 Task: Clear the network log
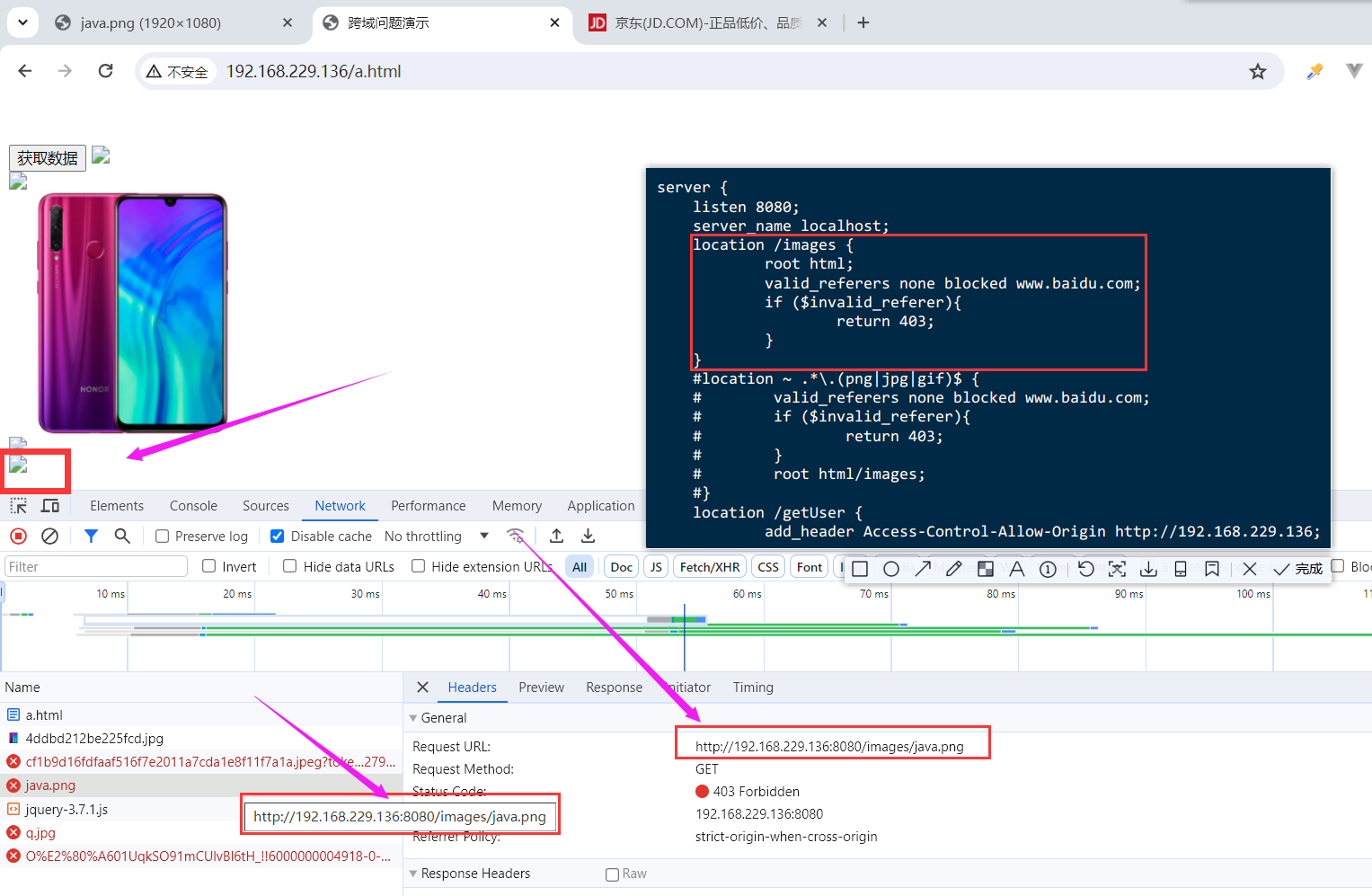click(x=50, y=537)
